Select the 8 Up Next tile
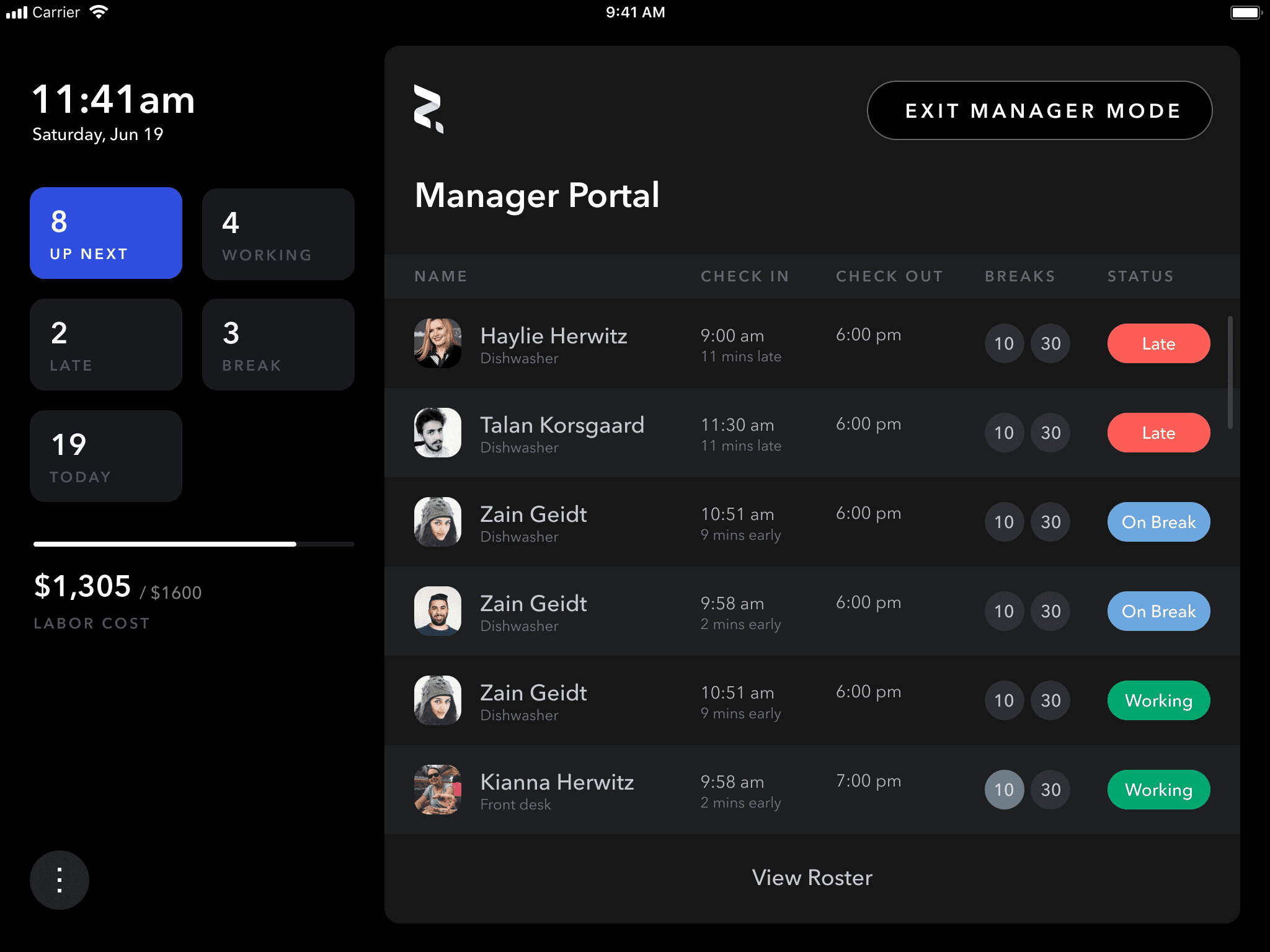The width and height of the screenshot is (1270, 952). (x=106, y=233)
